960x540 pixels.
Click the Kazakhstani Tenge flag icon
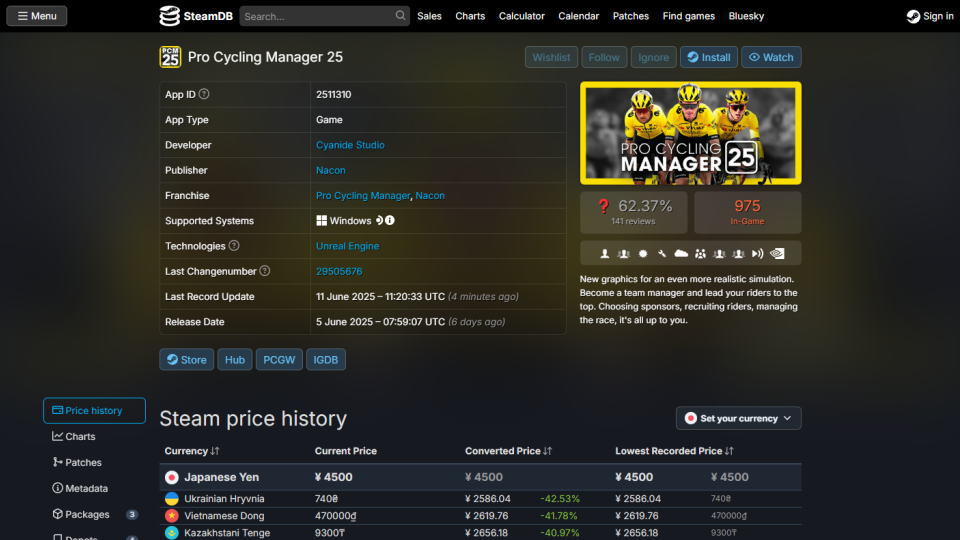171,533
